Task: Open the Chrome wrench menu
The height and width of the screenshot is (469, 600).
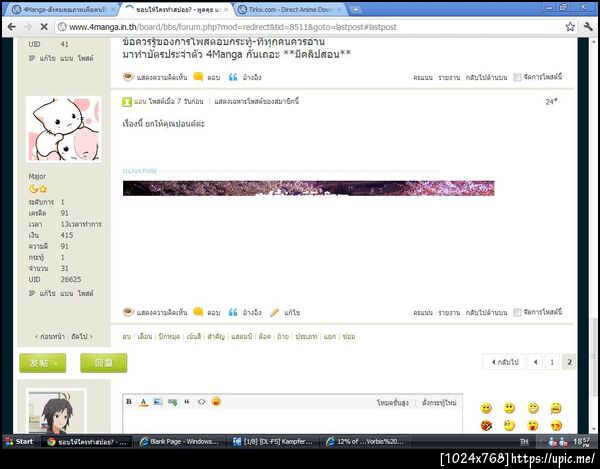Action: coord(588,27)
